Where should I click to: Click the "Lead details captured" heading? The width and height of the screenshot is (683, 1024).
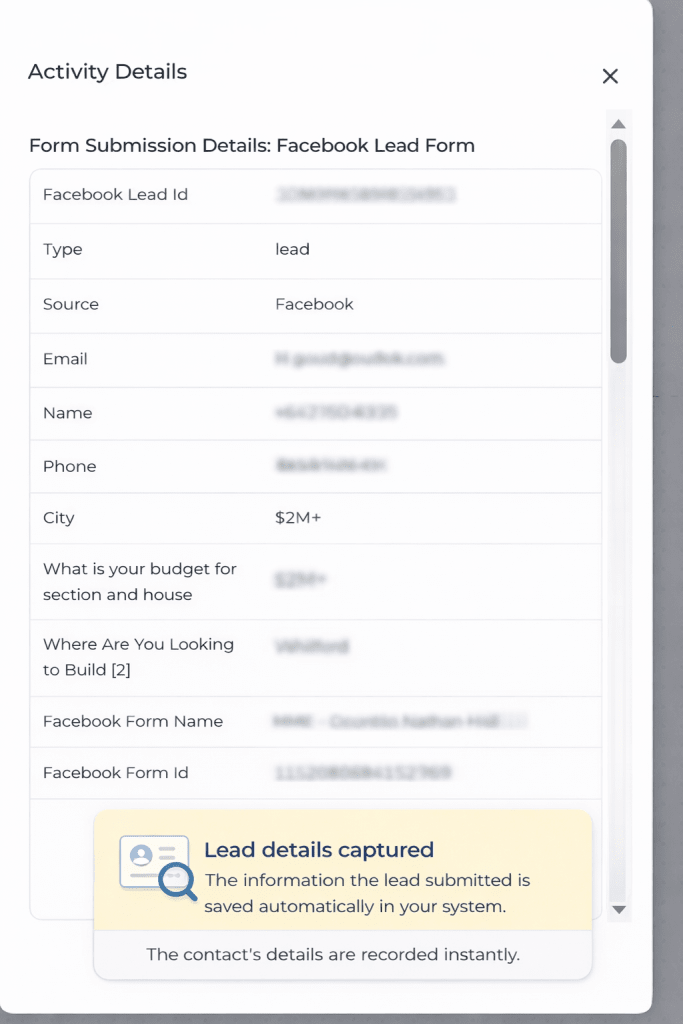tap(318, 850)
